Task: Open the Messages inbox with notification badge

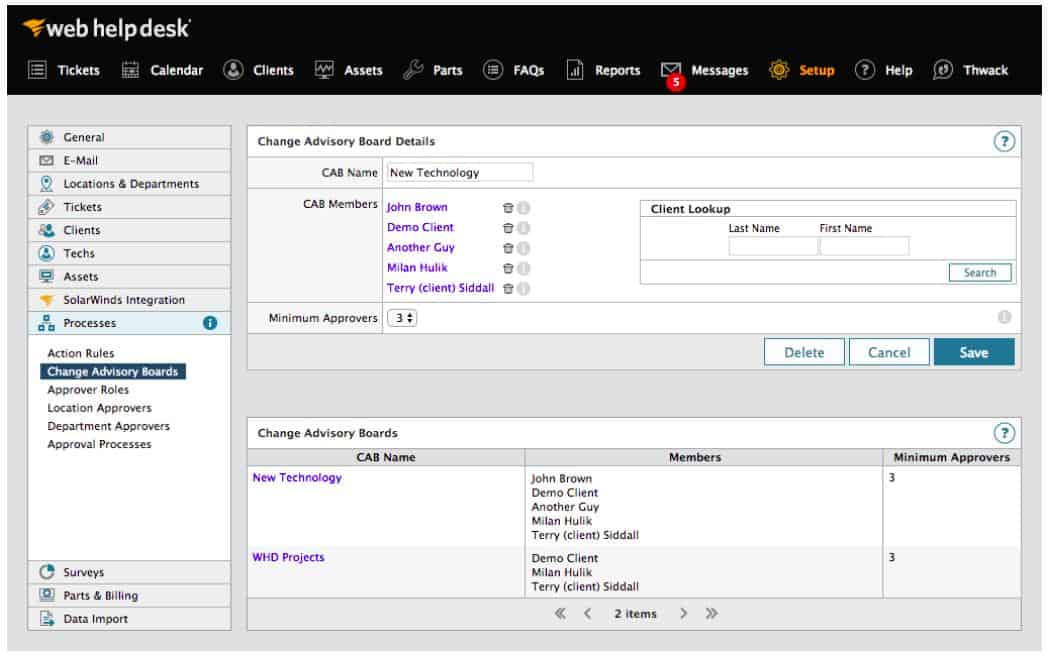Action: pos(717,70)
